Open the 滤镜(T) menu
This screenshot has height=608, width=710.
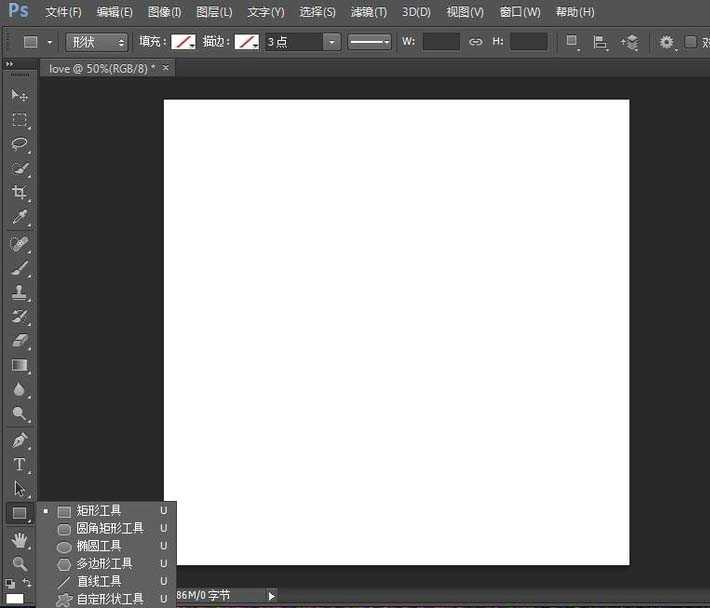tap(368, 12)
